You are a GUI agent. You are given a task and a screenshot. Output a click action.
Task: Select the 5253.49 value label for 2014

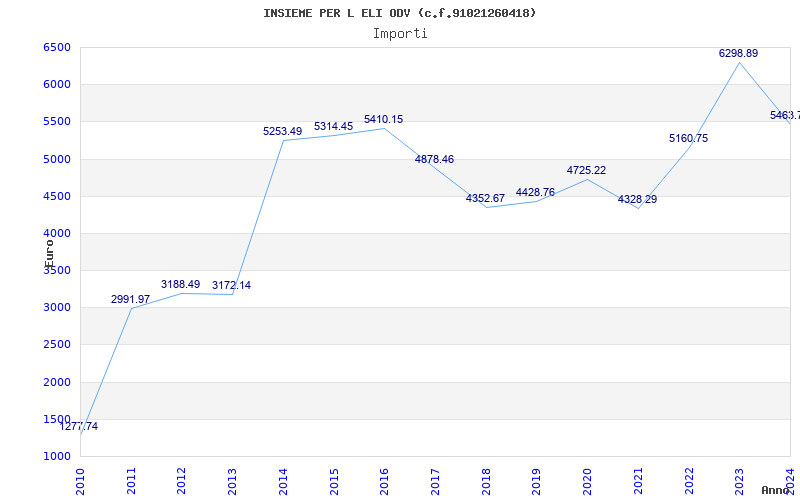282,131
